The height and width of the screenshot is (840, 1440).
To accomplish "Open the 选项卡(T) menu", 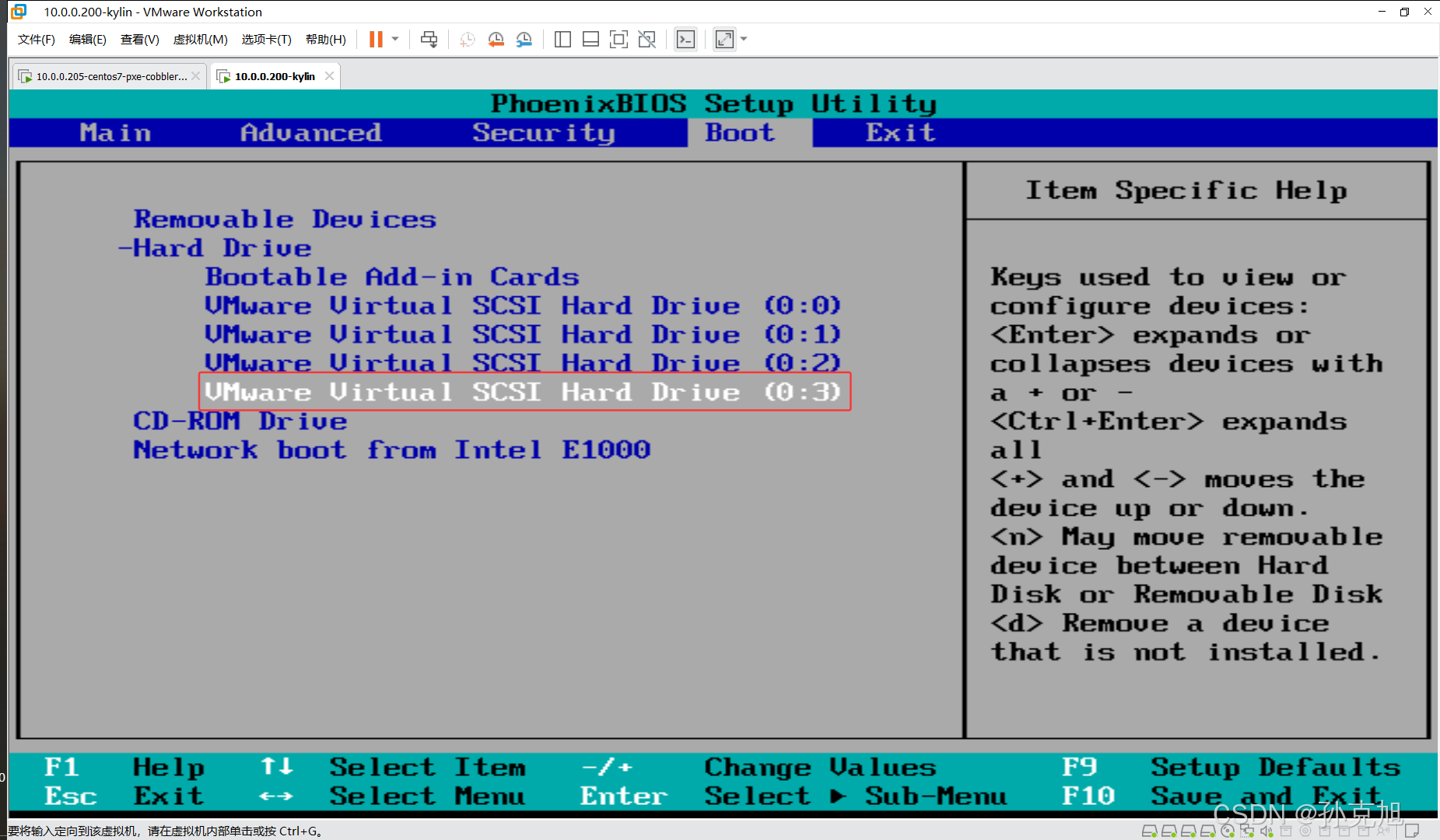I will click(266, 39).
